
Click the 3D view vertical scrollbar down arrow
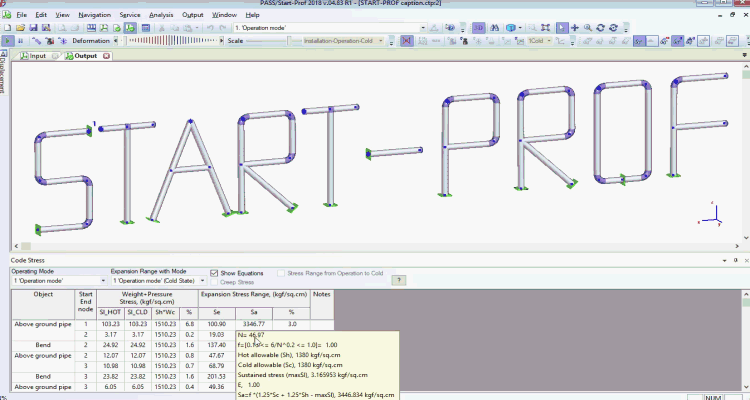(746, 238)
